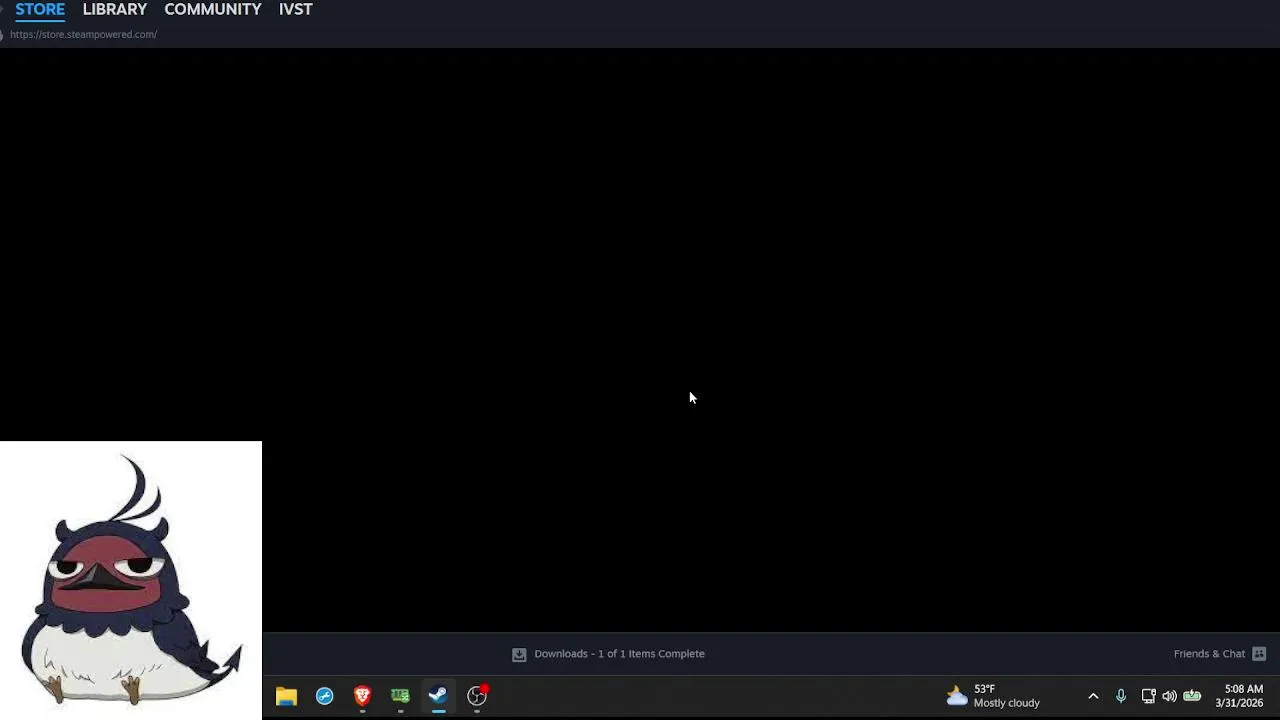Open Brave browser from the taskbar
The width and height of the screenshot is (1280, 720).
coord(362,696)
